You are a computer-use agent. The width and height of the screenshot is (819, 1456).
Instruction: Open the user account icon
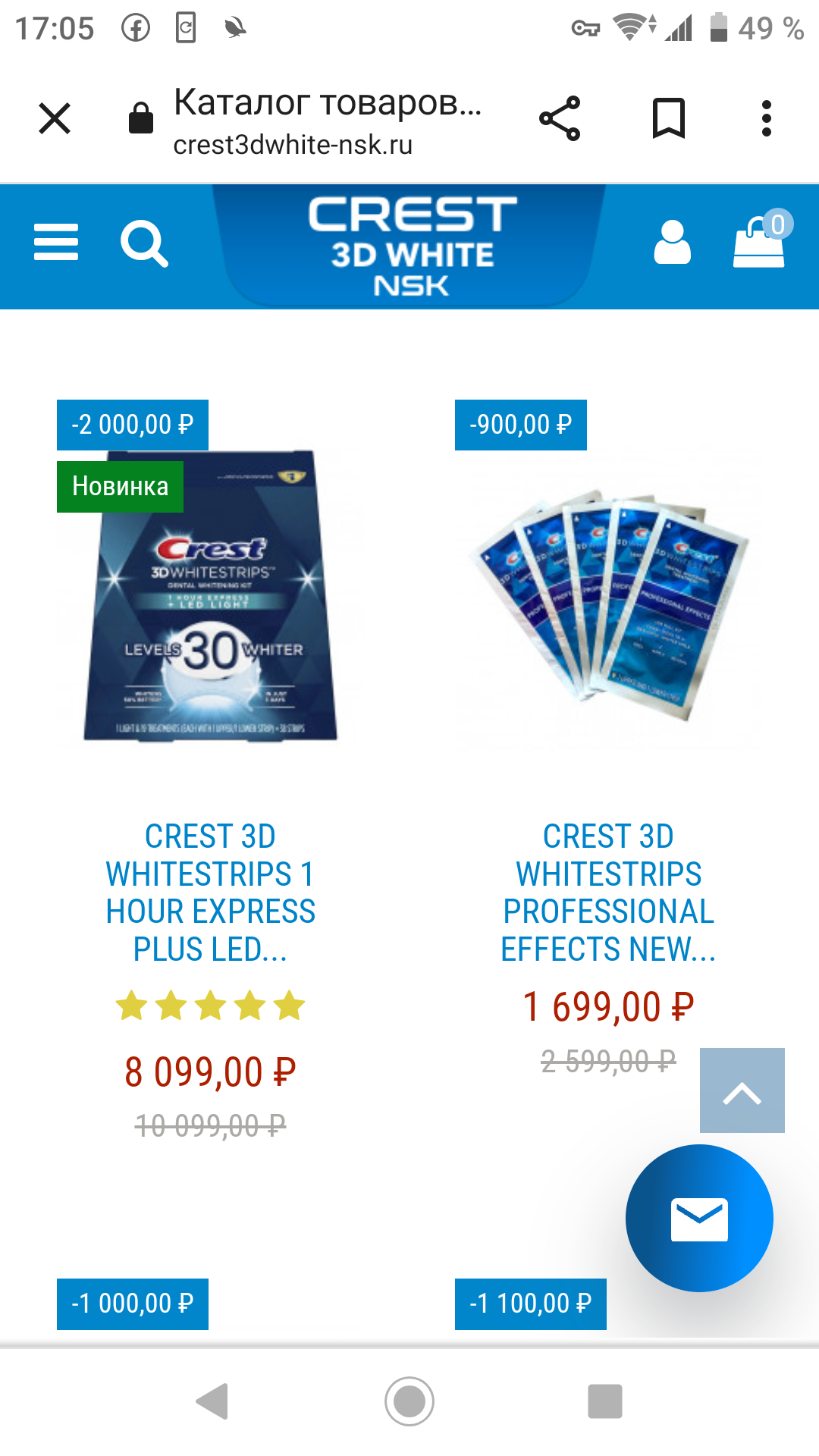point(672,243)
